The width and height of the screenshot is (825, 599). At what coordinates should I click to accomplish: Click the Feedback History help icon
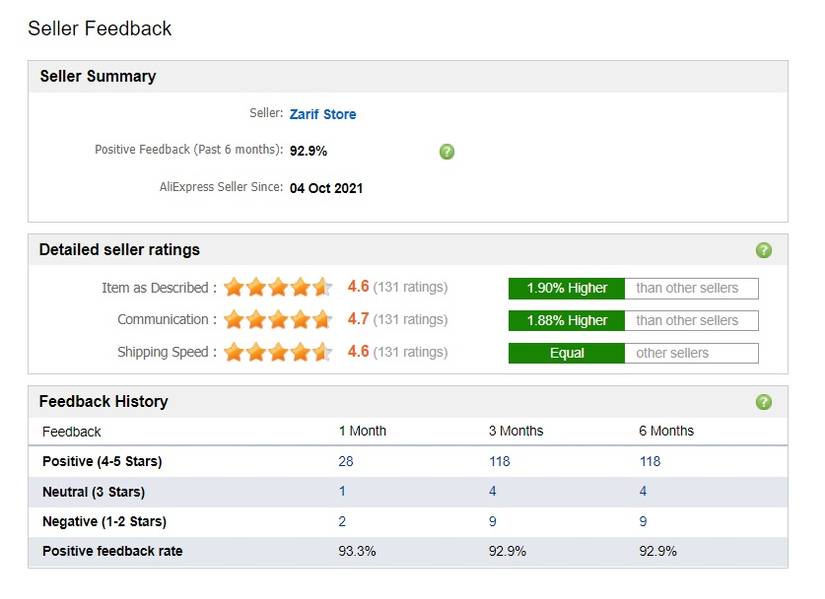pos(764,402)
